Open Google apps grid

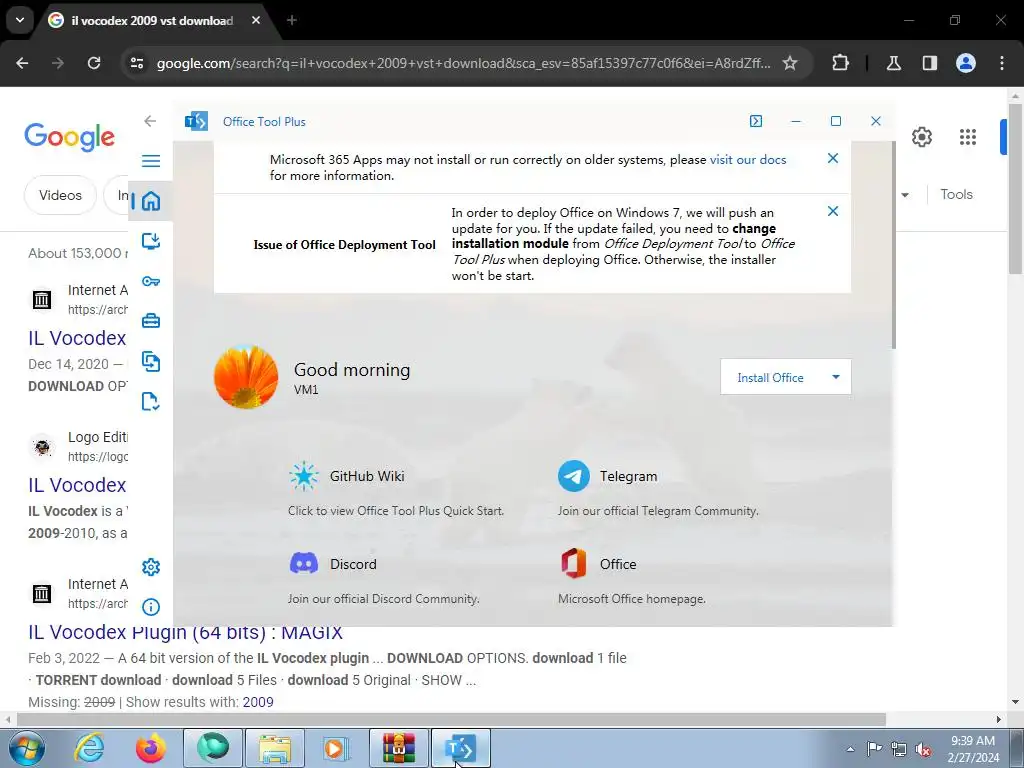(x=968, y=136)
